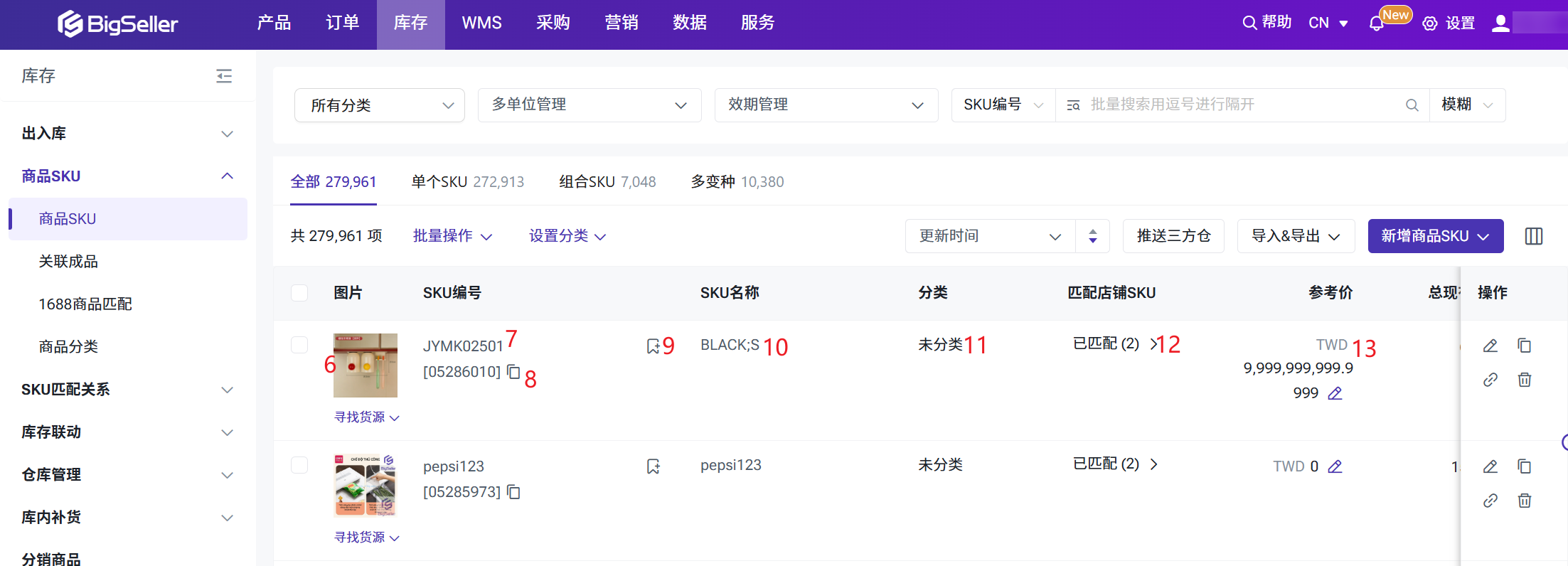Open the 所有分类 category dropdown

pos(380,105)
